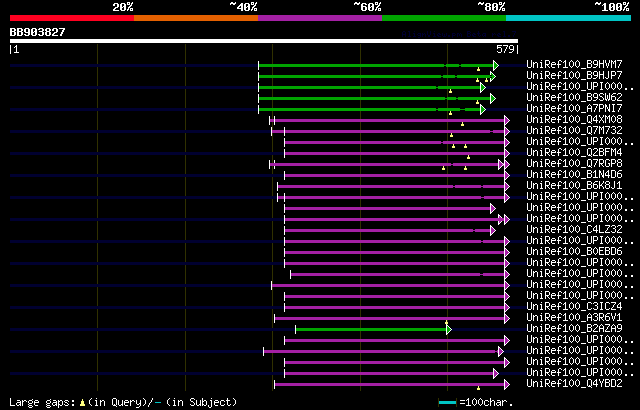Click the purple alignment bar for Q2BFM4
The width and height of the screenshot is (640, 410).
point(395,153)
